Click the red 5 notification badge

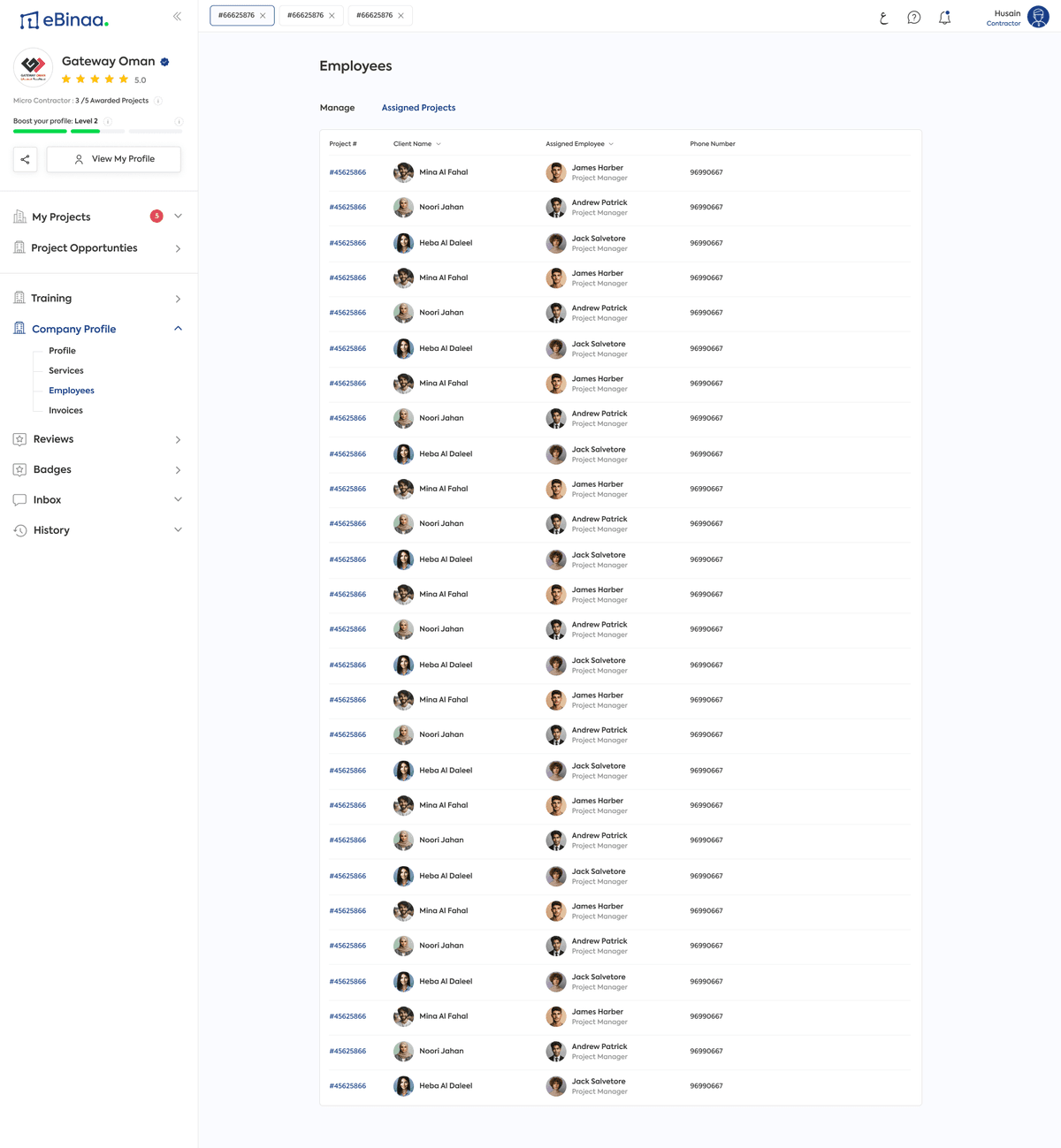pyautogui.click(x=156, y=216)
